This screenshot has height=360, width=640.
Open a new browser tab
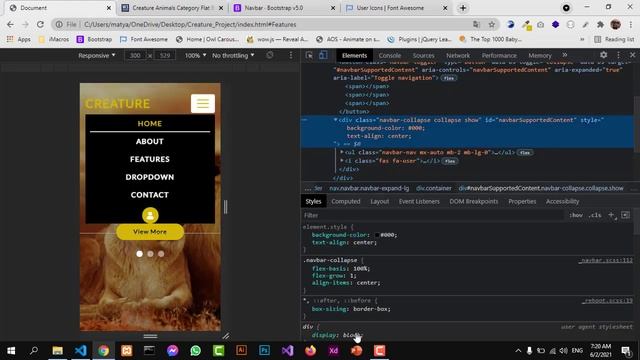463,8
